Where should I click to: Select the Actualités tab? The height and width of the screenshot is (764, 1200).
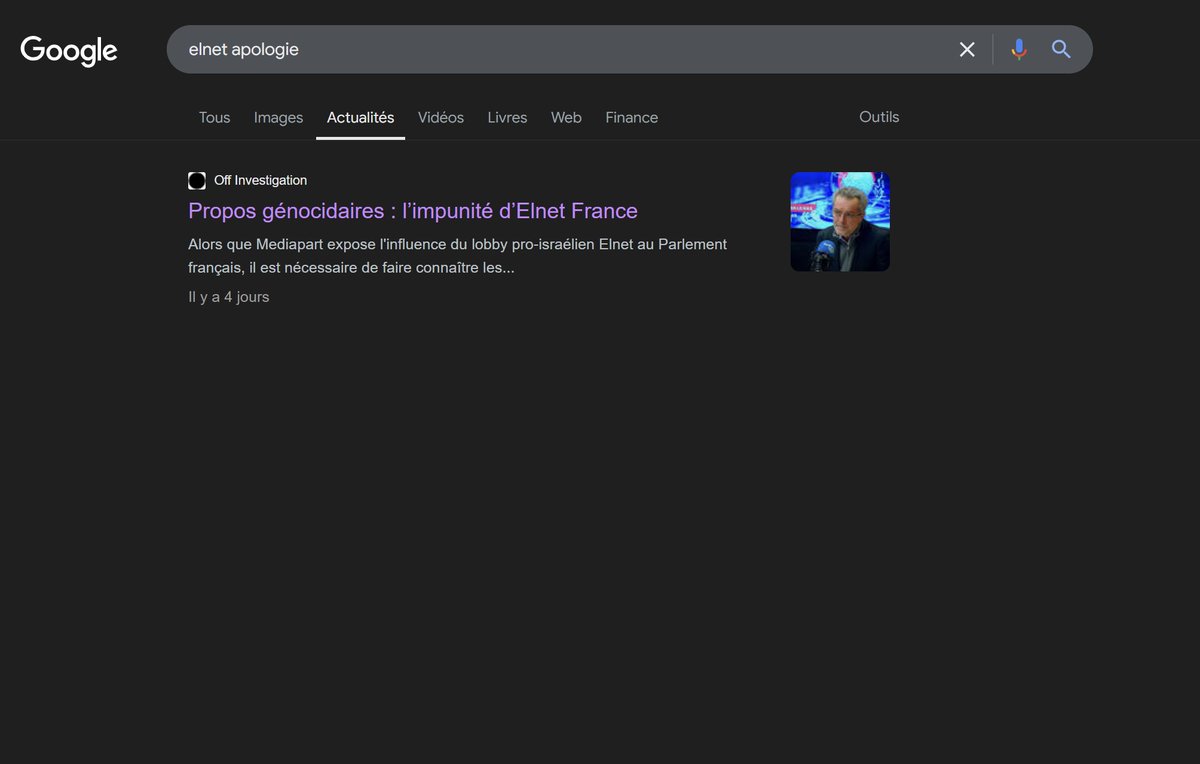[x=360, y=117]
